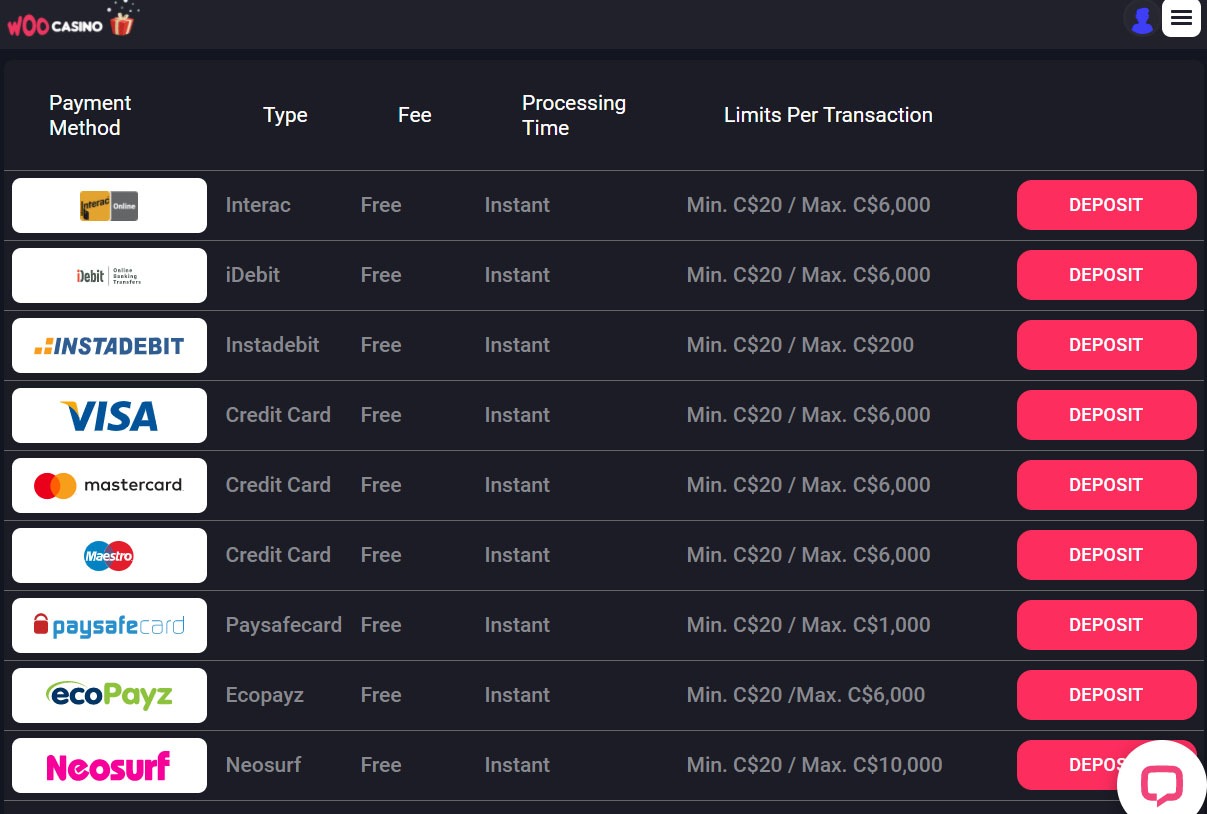This screenshot has height=814, width=1207.
Task: Click the ecoPayz logo tile
Action: point(109,696)
